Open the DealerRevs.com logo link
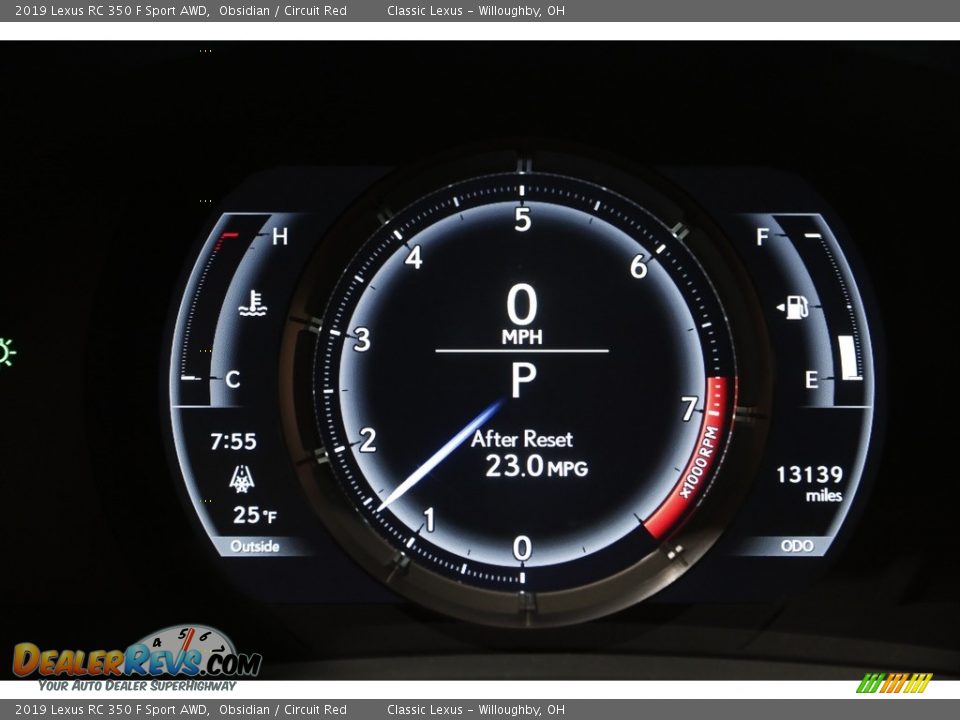Image resolution: width=960 pixels, height=720 pixels. 137,658
